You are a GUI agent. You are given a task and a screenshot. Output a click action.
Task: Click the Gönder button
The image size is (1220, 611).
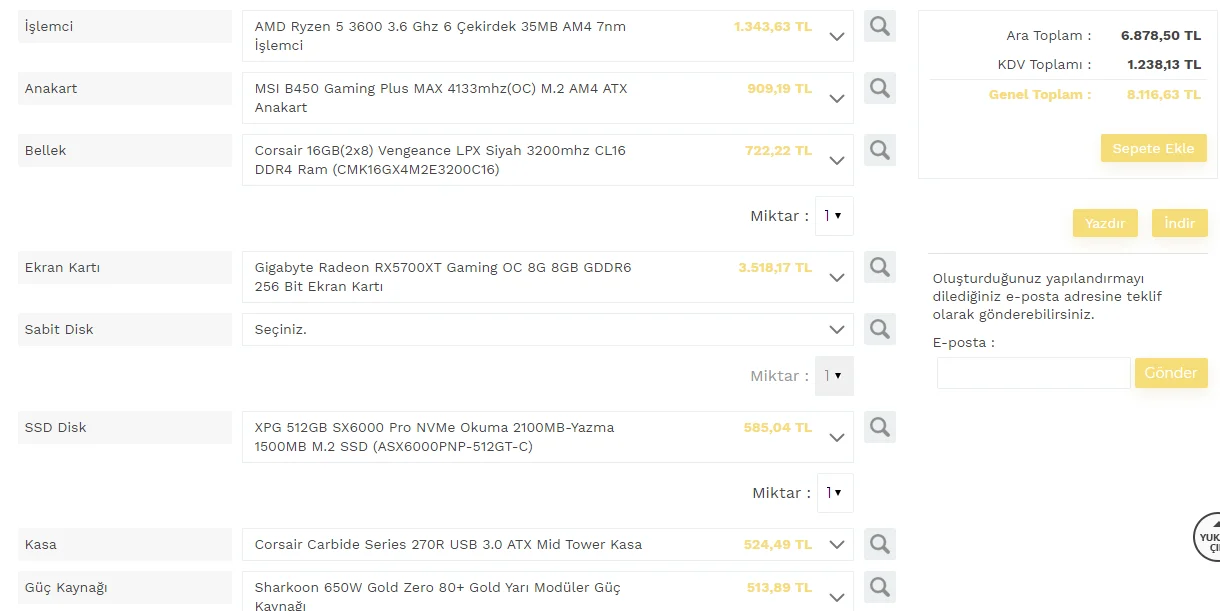tap(1170, 373)
